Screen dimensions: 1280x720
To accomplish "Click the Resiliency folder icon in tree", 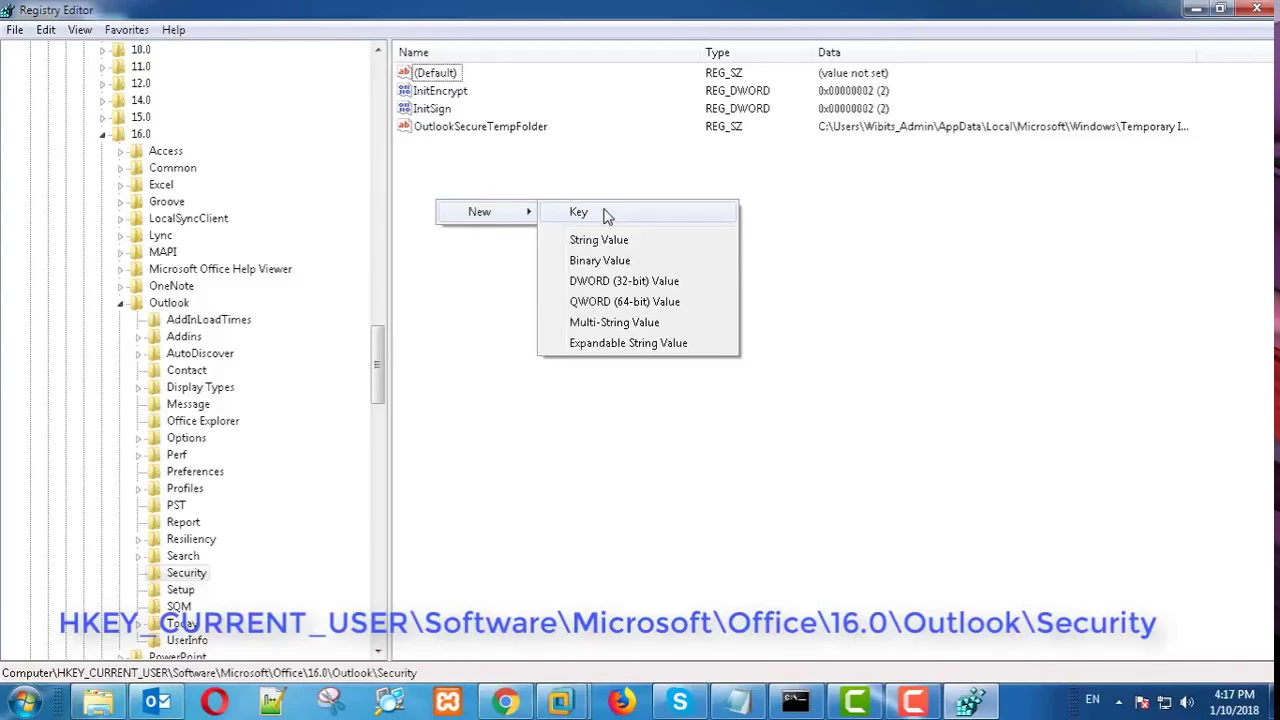I will [x=155, y=539].
